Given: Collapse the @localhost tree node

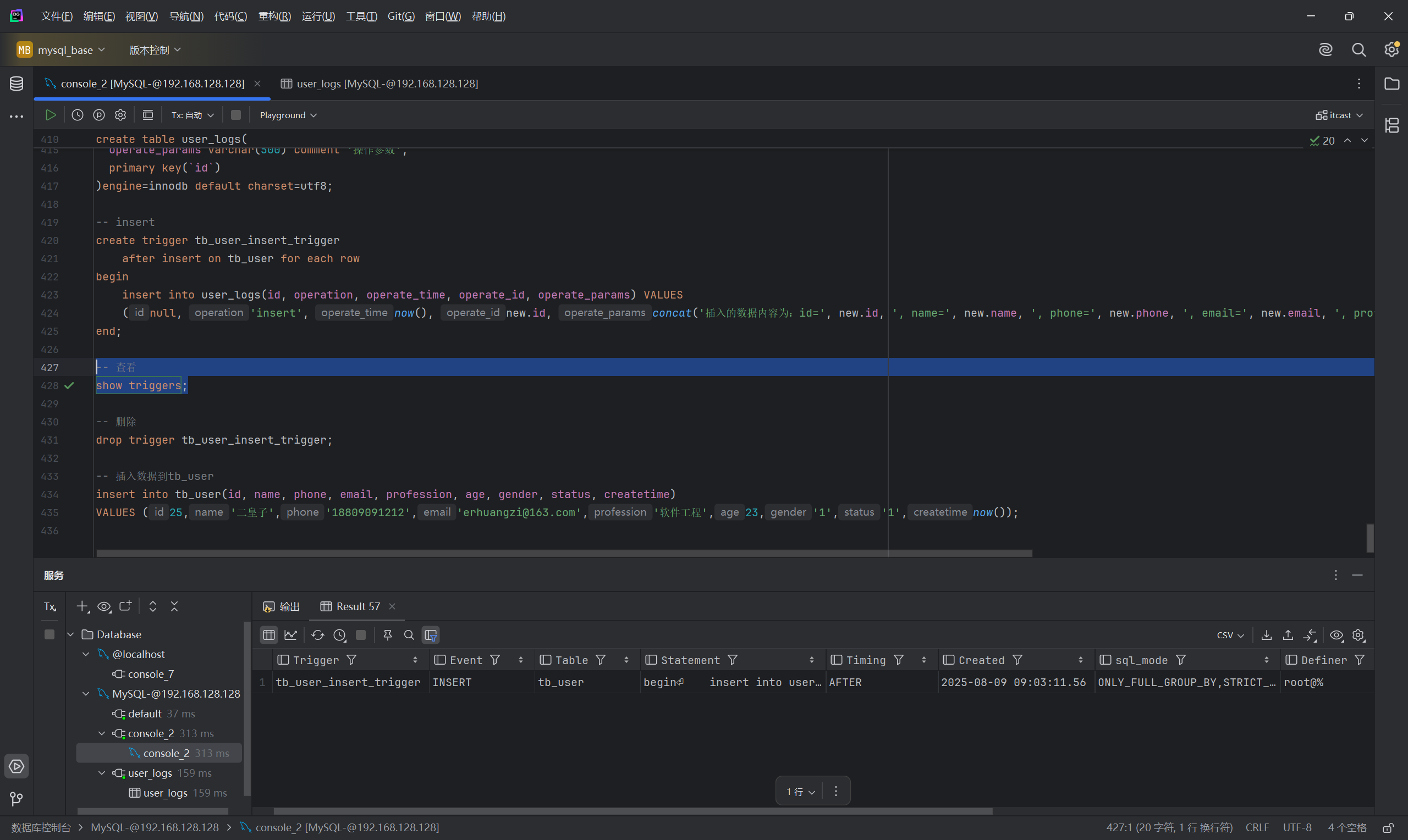Looking at the screenshot, I should [86, 654].
